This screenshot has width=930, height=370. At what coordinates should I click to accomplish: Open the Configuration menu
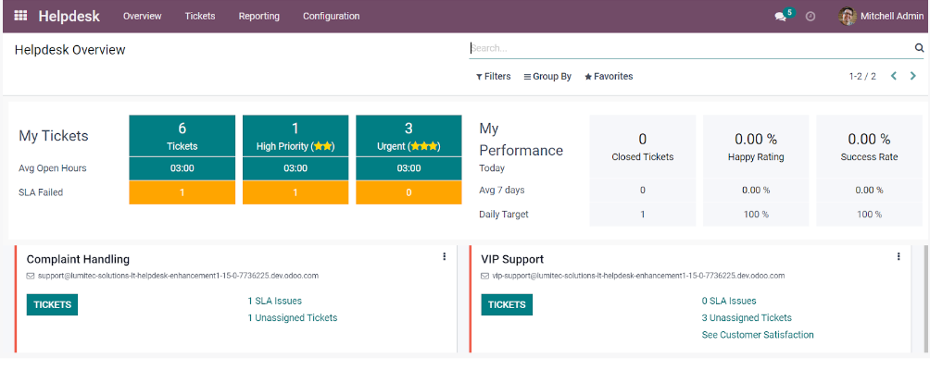point(331,17)
